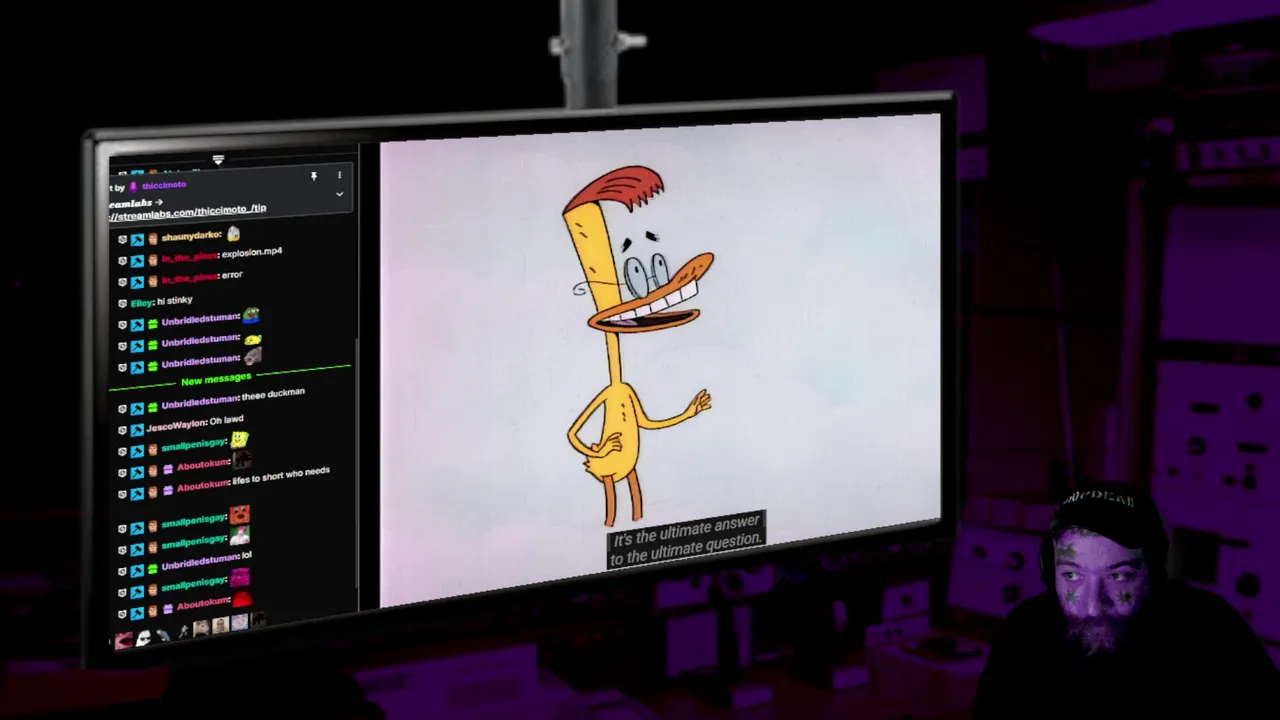Click the dark emote in Aboutokum's message

pyautogui.click(x=242, y=461)
